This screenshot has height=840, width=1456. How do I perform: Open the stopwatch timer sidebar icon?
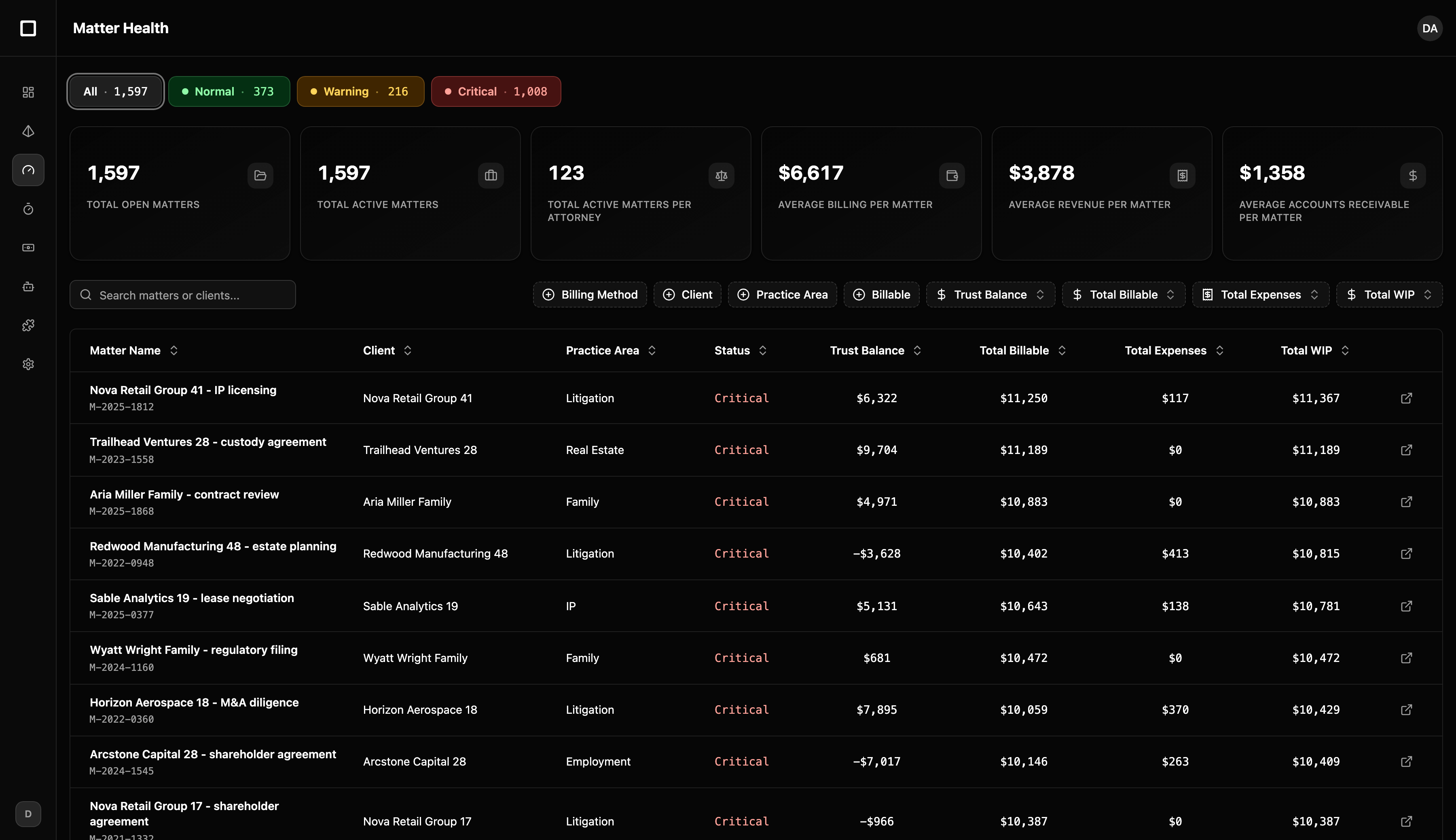(x=28, y=209)
